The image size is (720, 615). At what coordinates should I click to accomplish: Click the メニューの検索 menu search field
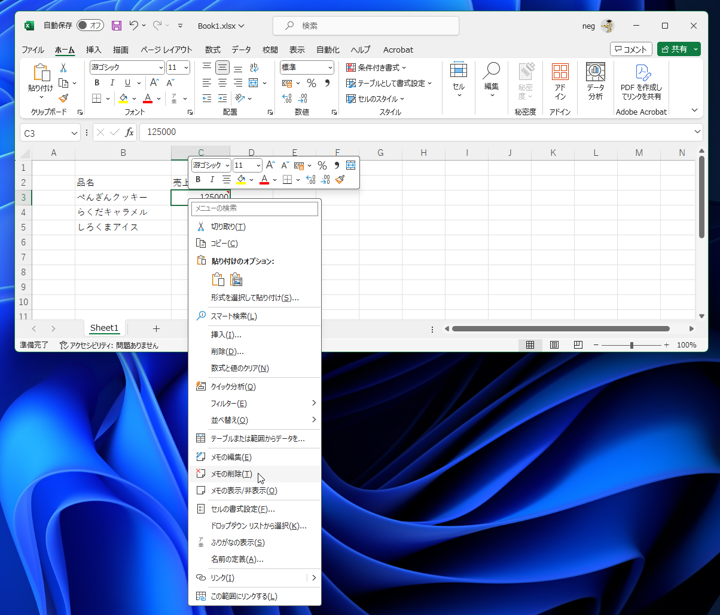pyautogui.click(x=255, y=209)
